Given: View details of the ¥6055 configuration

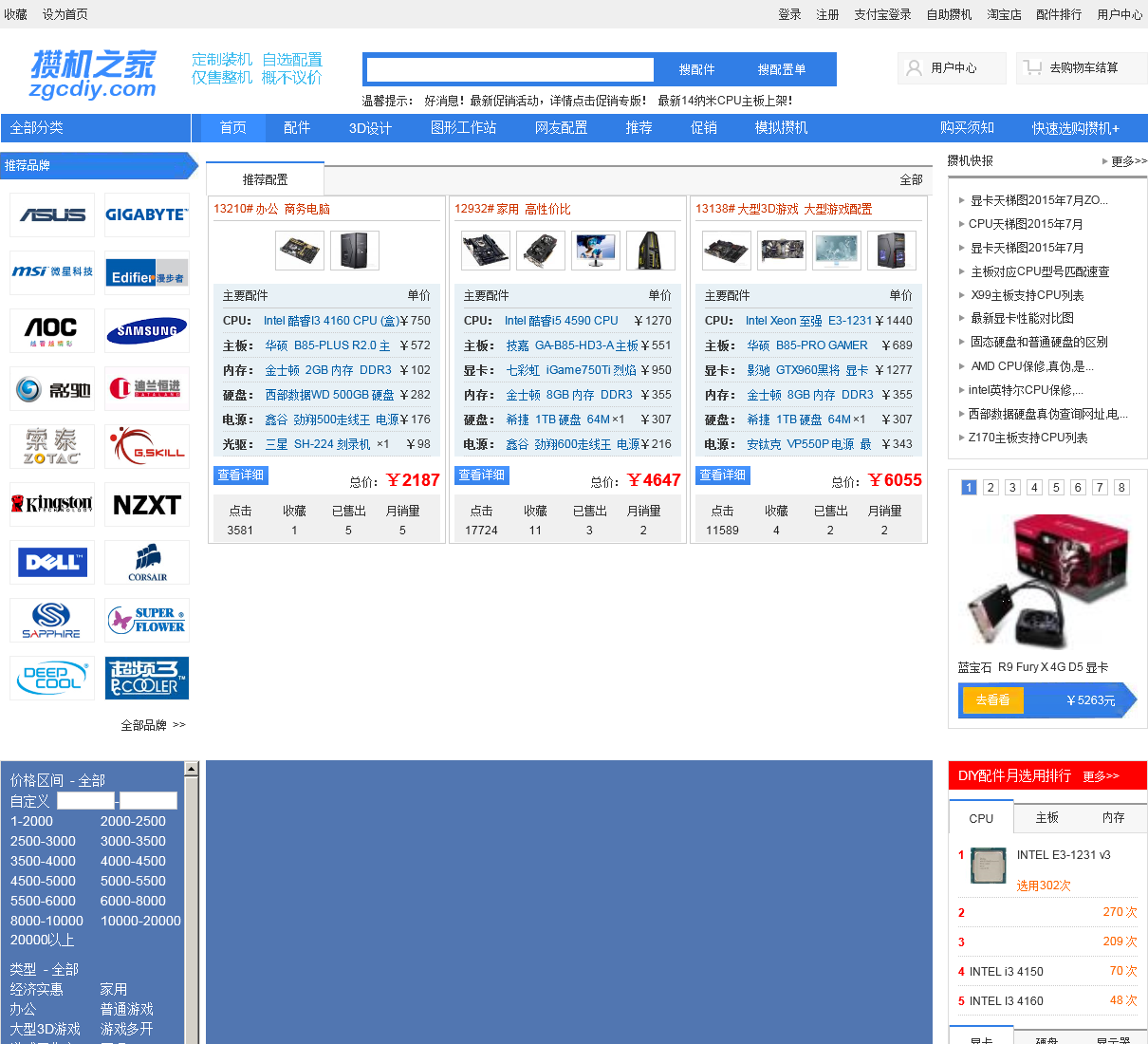Looking at the screenshot, I should [x=723, y=475].
